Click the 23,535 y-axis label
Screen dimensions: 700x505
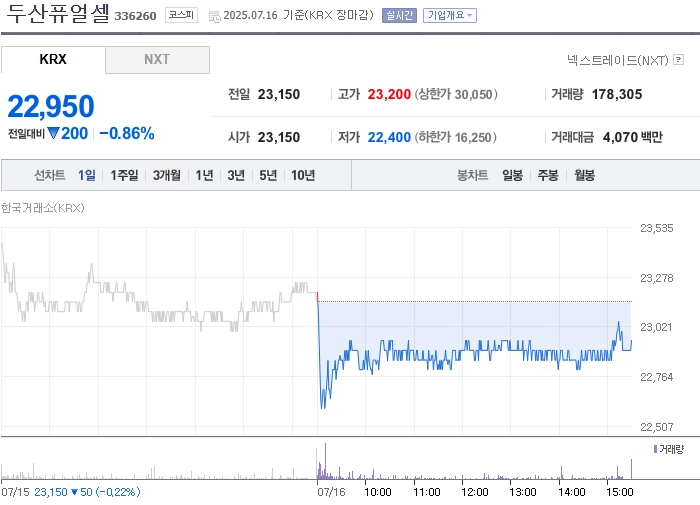657,228
